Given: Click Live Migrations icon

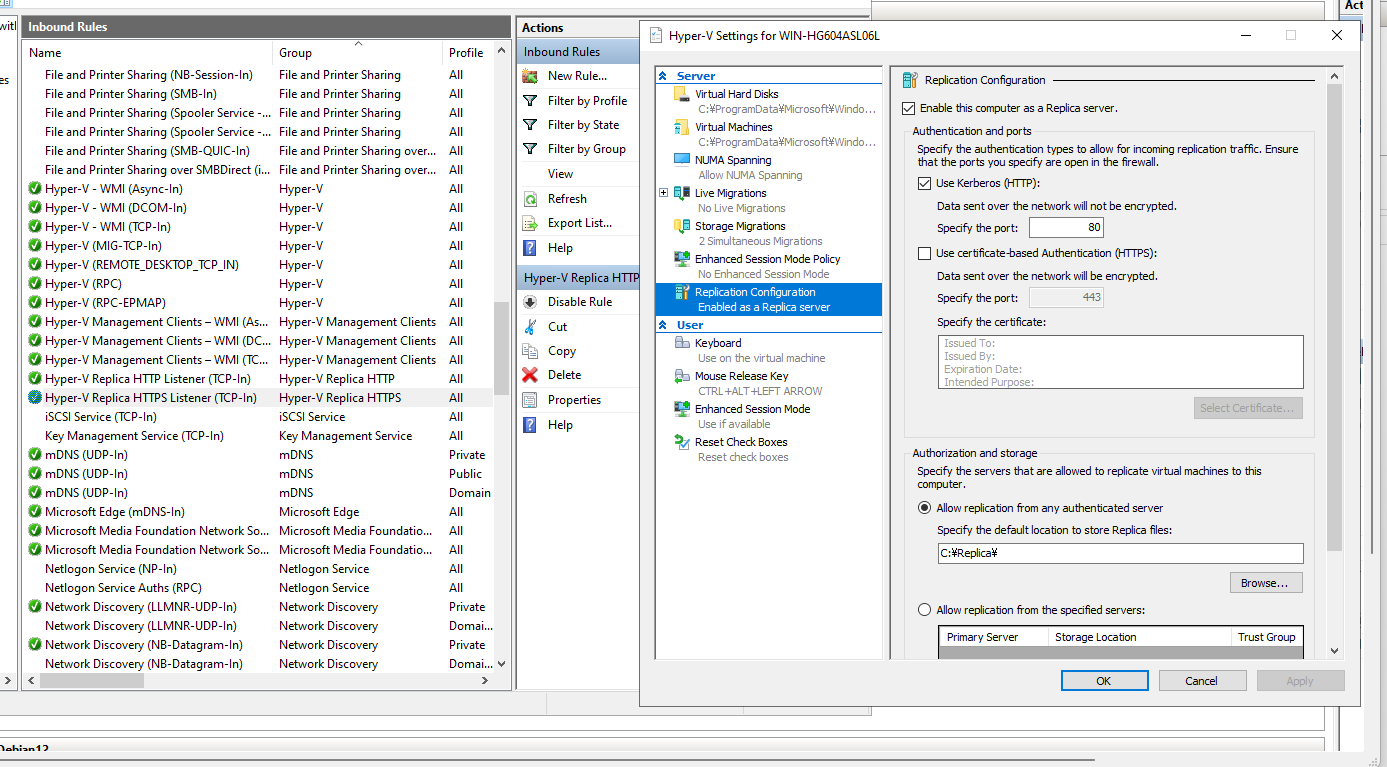Looking at the screenshot, I should 682,193.
